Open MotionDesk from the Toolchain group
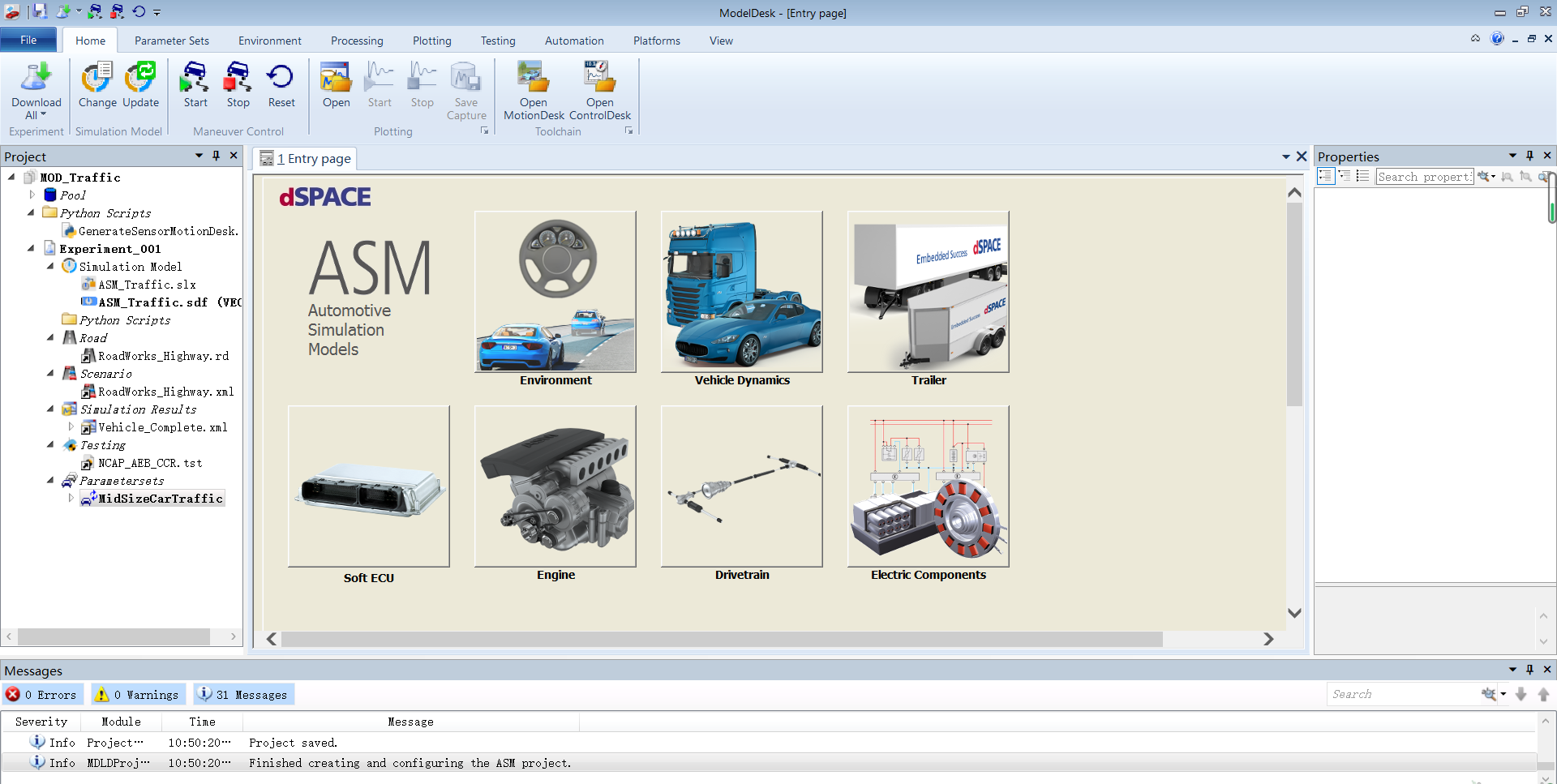The height and width of the screenshot is (784, 1557). 533,90
